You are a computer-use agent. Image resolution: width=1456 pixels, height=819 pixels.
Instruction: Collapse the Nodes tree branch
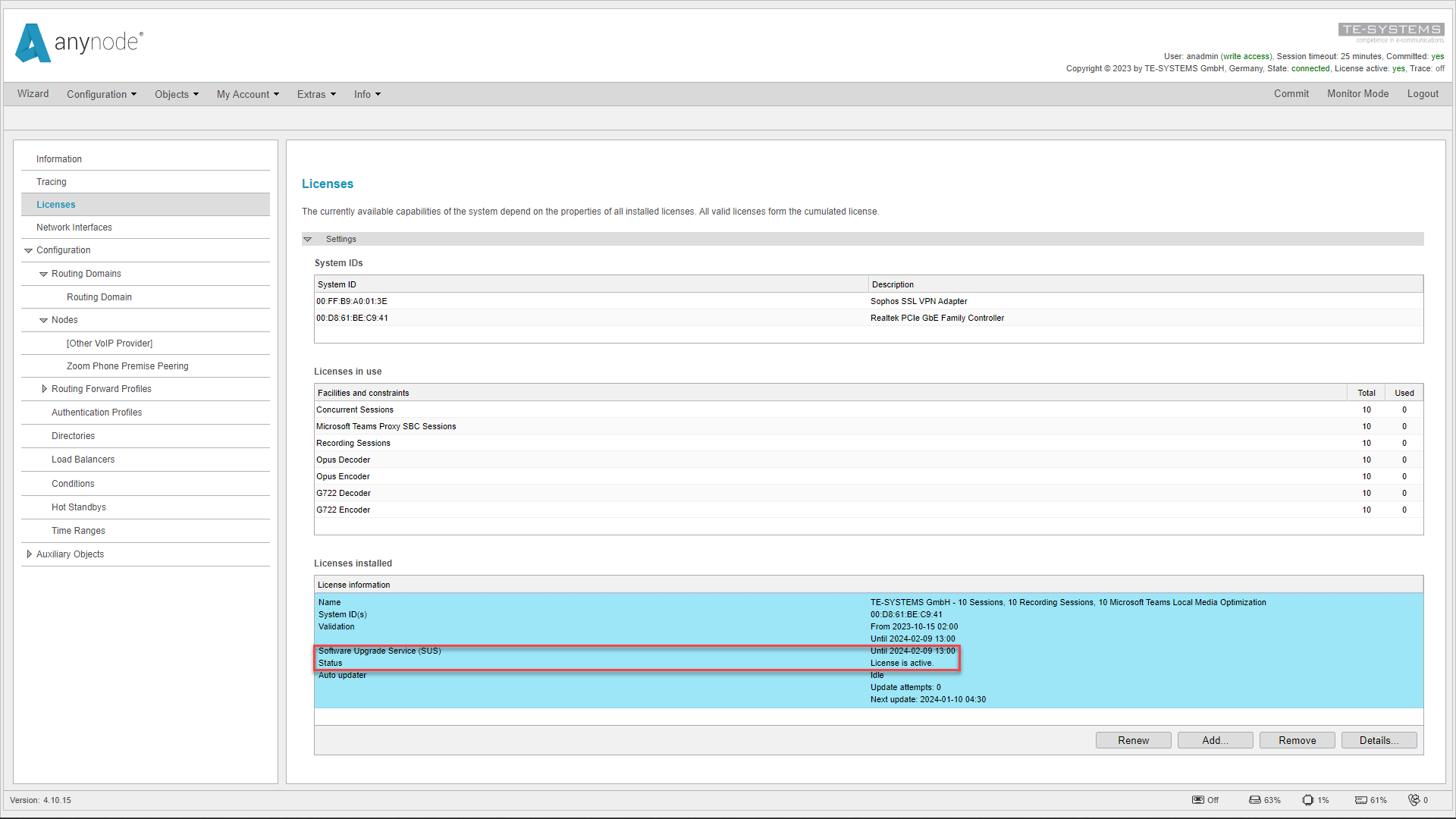pyautogui.click(x=43, y=319)
